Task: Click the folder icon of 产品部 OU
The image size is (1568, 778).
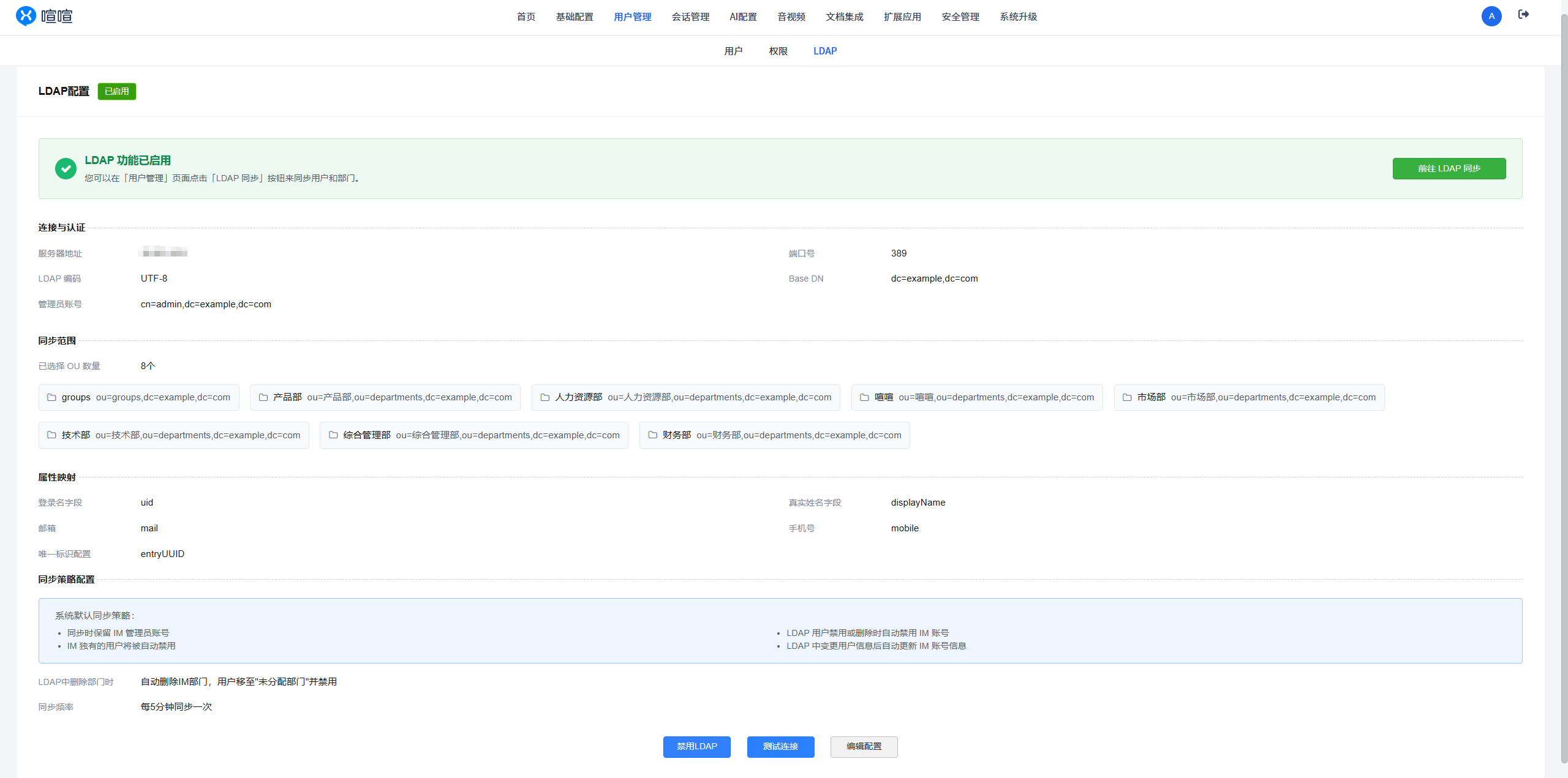Action: 263,398
